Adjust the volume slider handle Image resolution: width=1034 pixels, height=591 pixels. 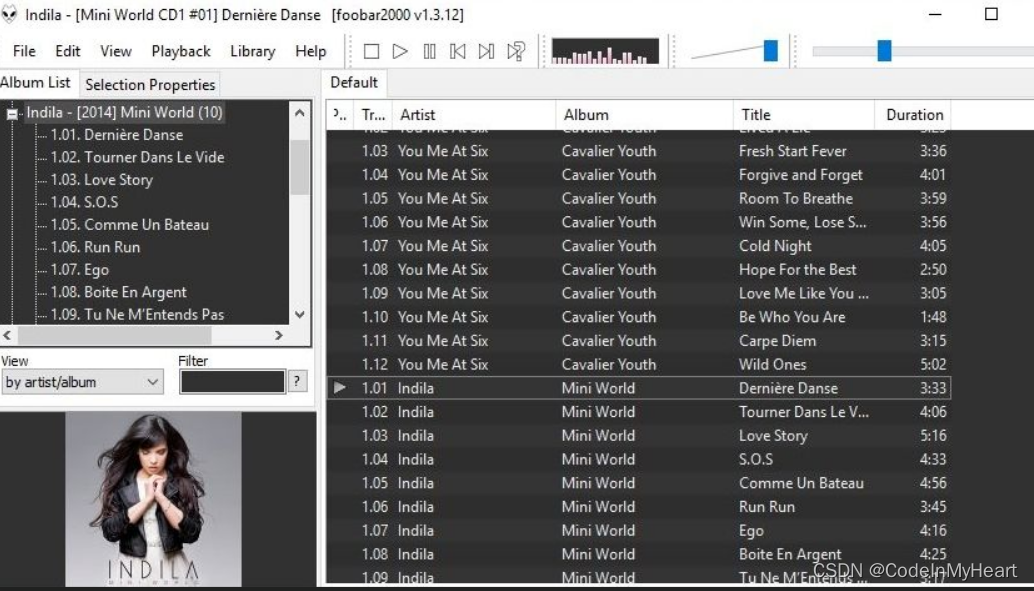(770, 51)
